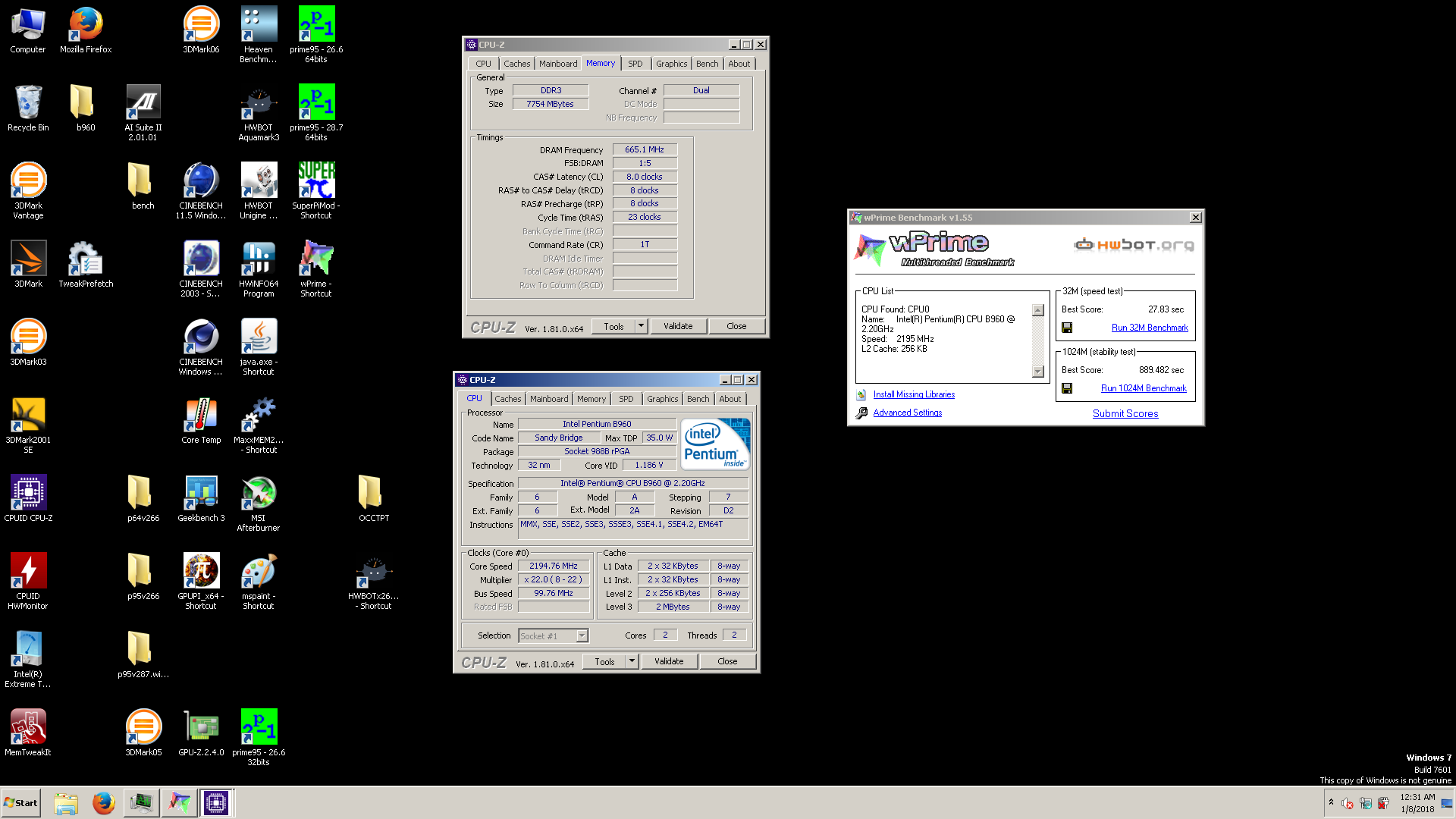Open the Windows Start button

pyautogui.click(x=20, y=803)
